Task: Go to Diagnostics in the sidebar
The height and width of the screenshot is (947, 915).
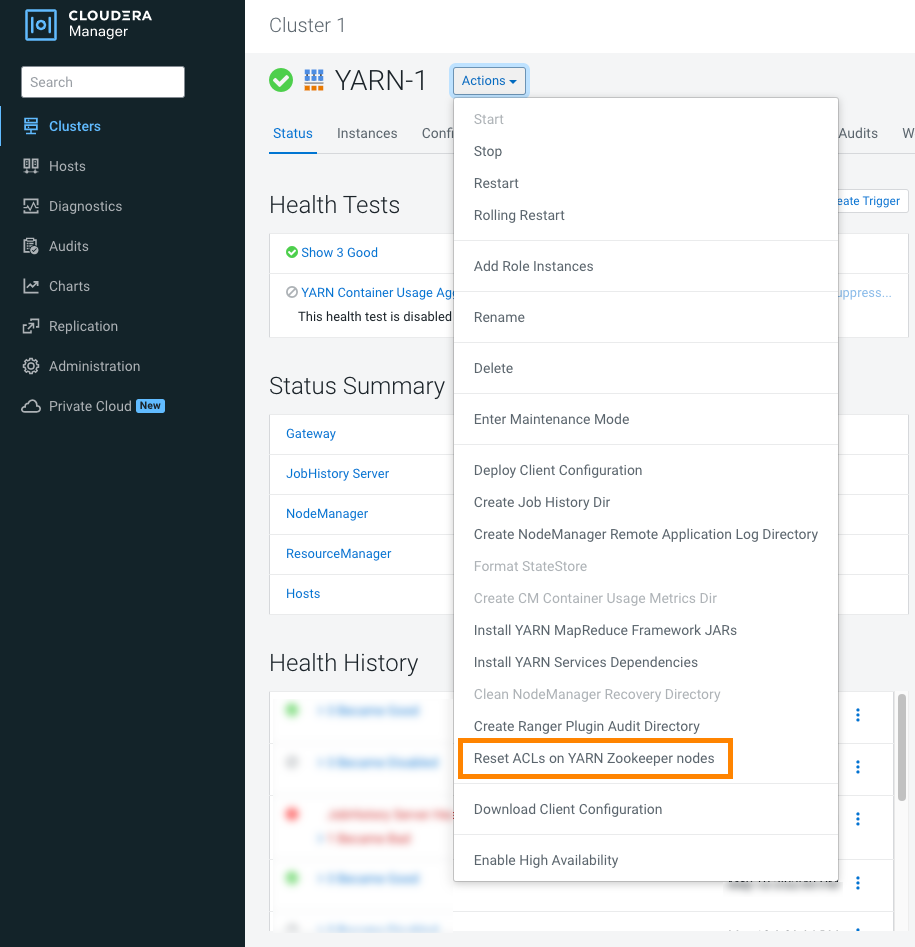Action: (85, 206)
